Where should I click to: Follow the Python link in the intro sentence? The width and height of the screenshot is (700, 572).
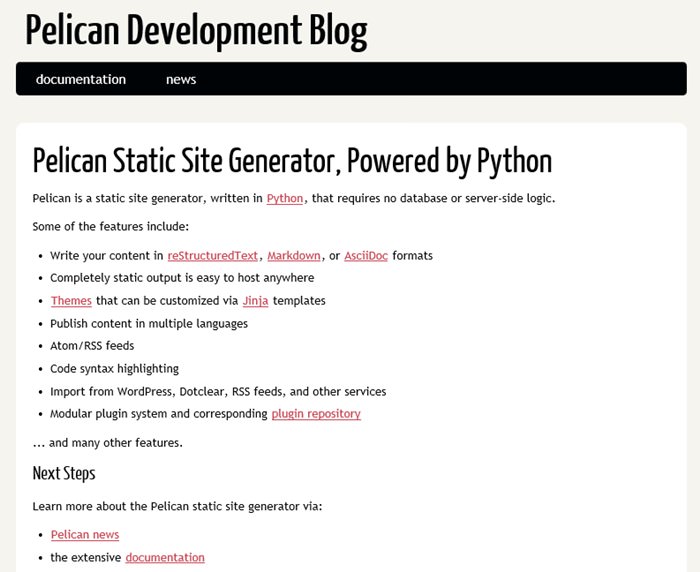coord(285,198)
